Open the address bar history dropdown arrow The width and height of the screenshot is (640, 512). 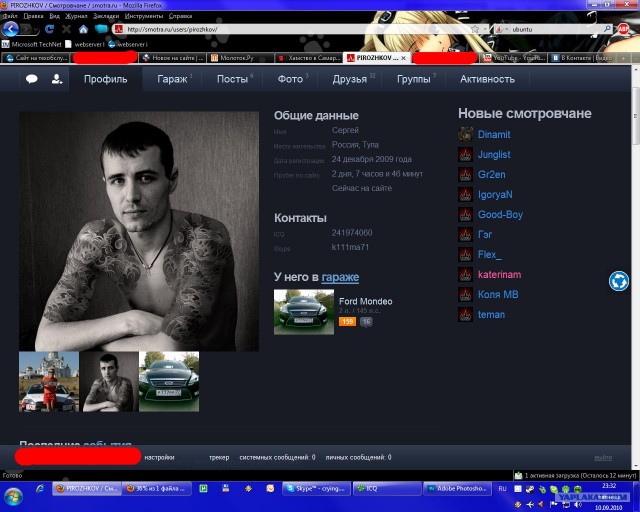[485, 29]
